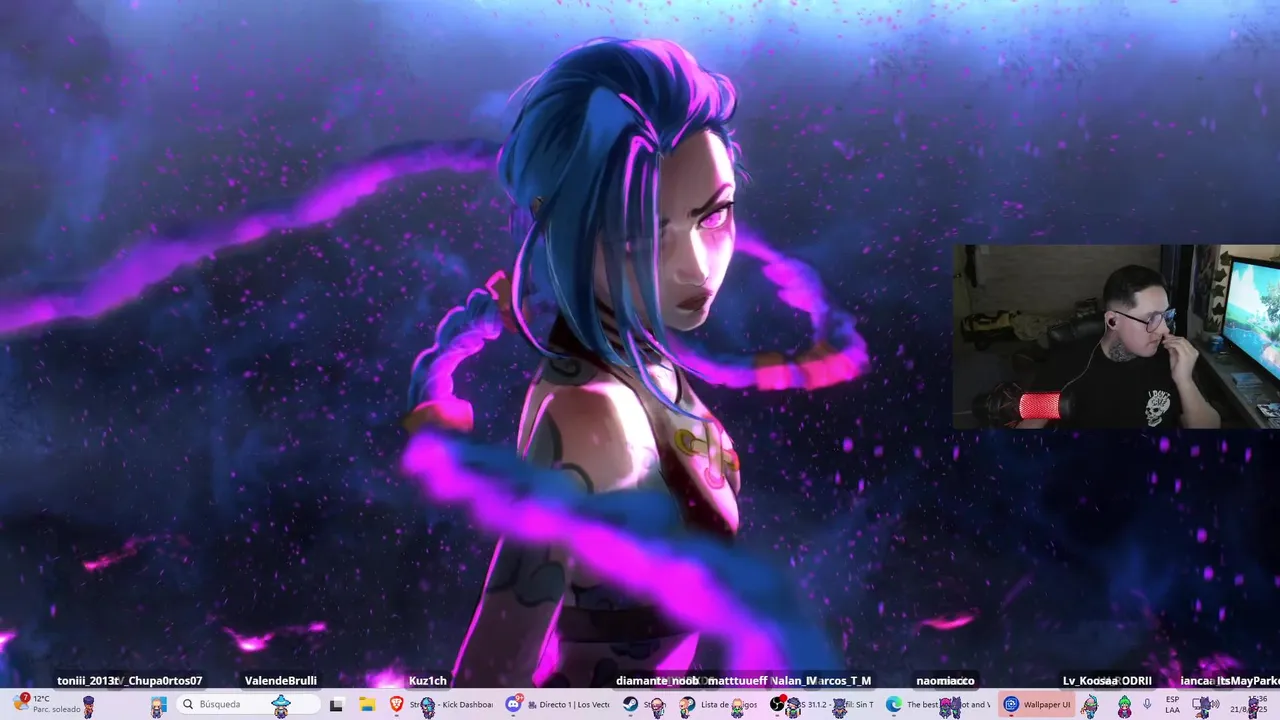Open File Explorer from the taskbar
Image resolution: width=1280 pixels, height=720 pixels.
click(367, 704)
